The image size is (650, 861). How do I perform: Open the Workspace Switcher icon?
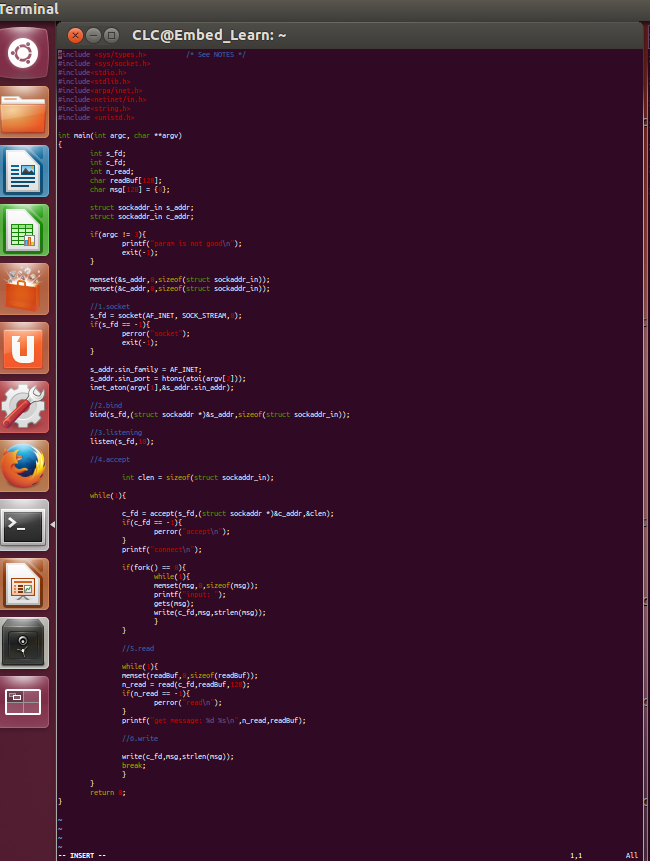click(24, 702)
